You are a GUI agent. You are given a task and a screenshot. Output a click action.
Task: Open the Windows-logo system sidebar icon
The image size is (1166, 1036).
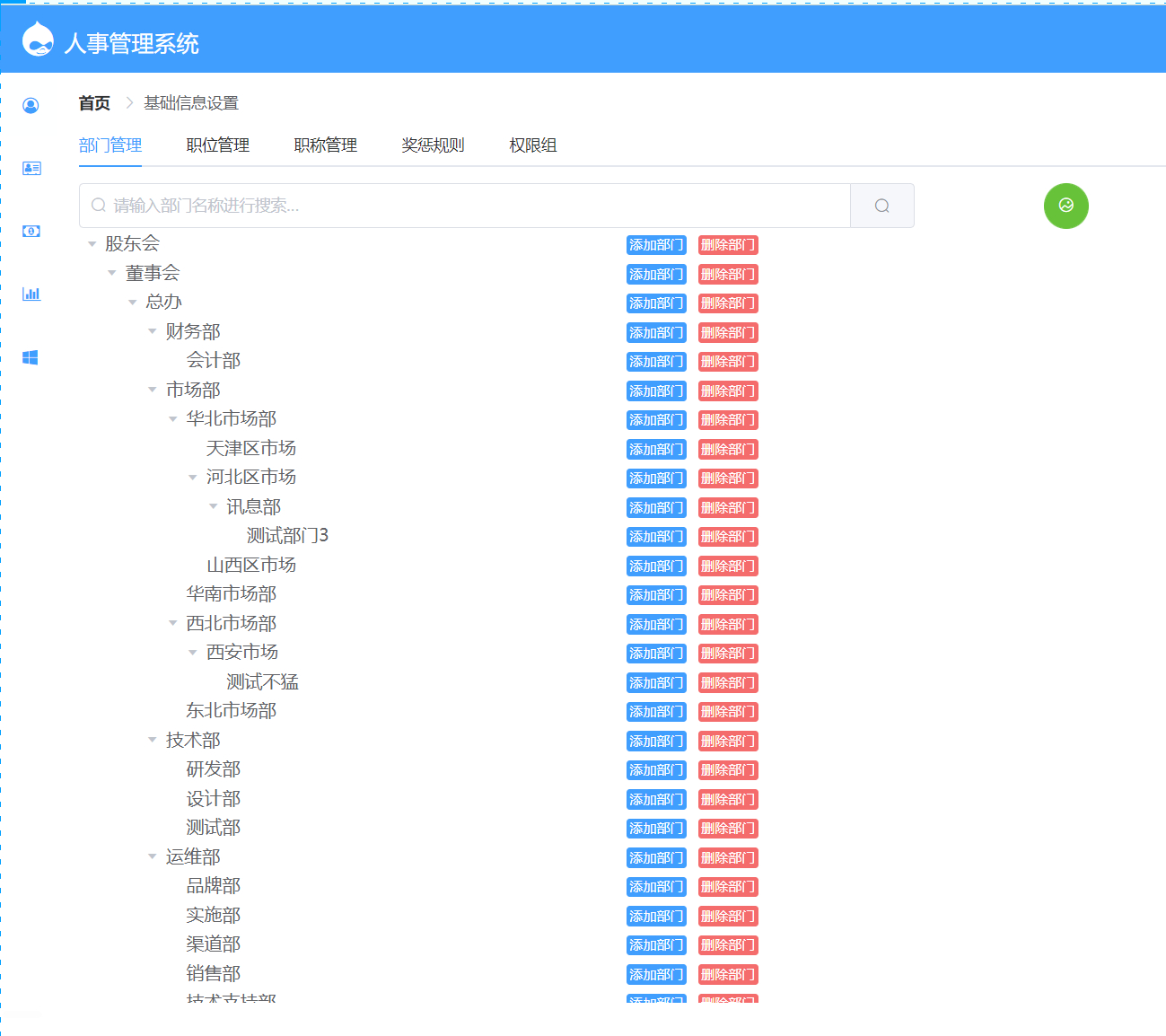[31, 357]
